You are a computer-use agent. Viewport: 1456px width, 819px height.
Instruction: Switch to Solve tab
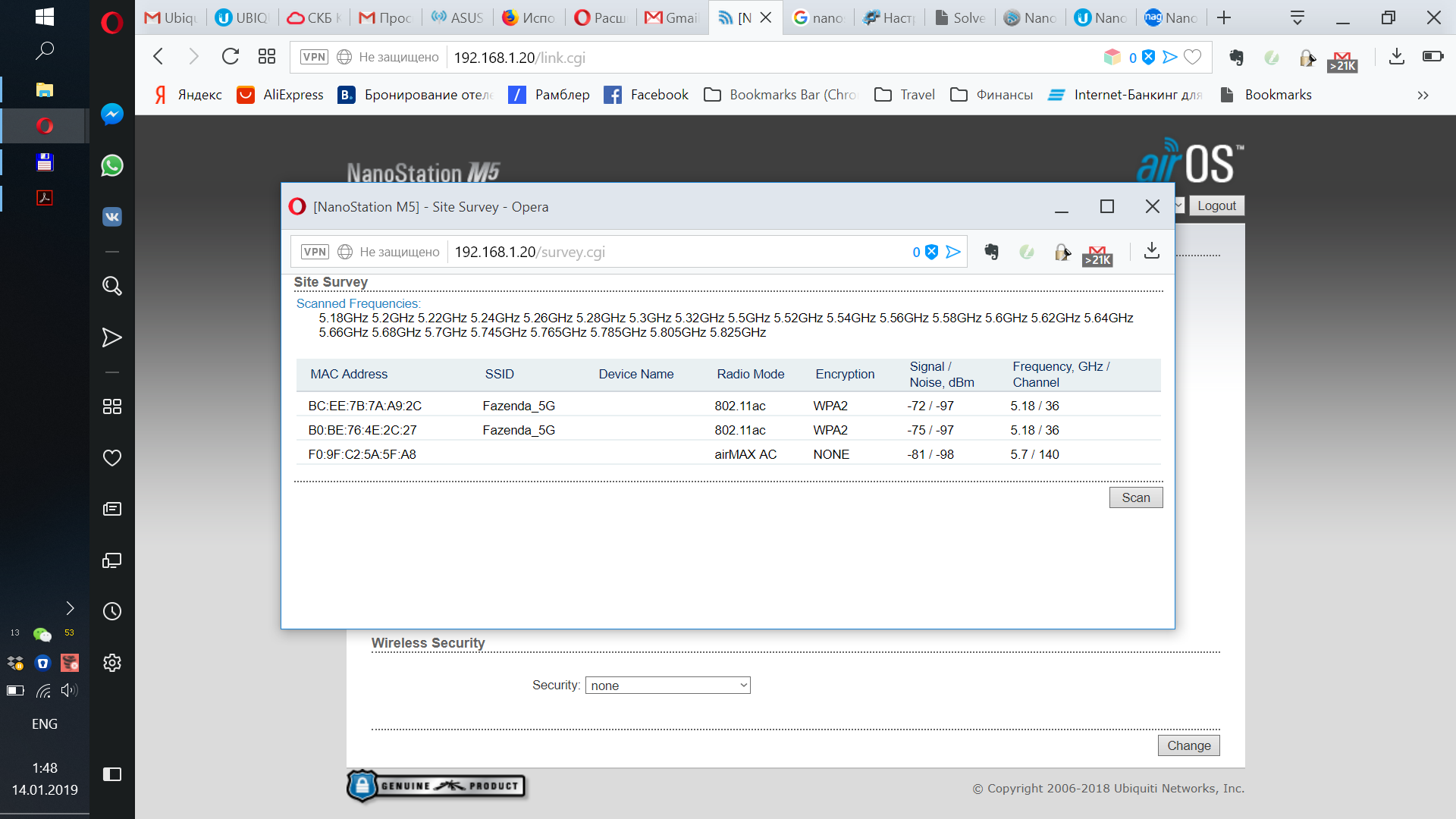(x=960, y=17)
